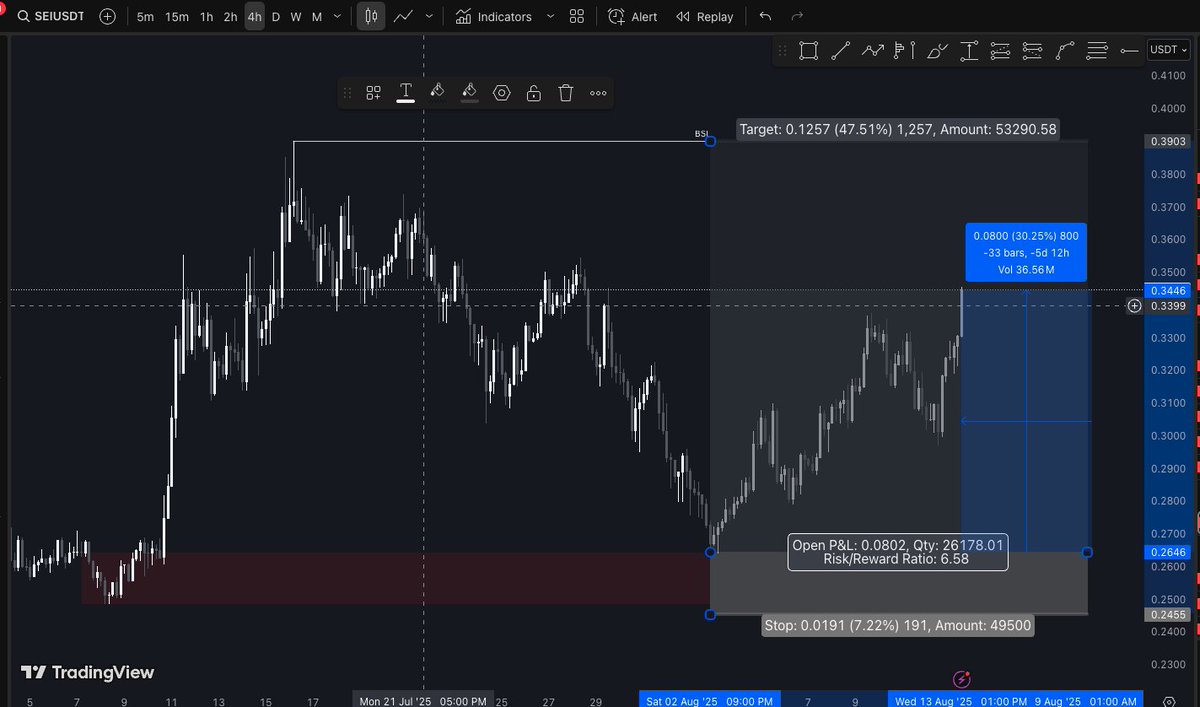
Task: Open indicator templates grid icon
Action: (x=577, y=17)
